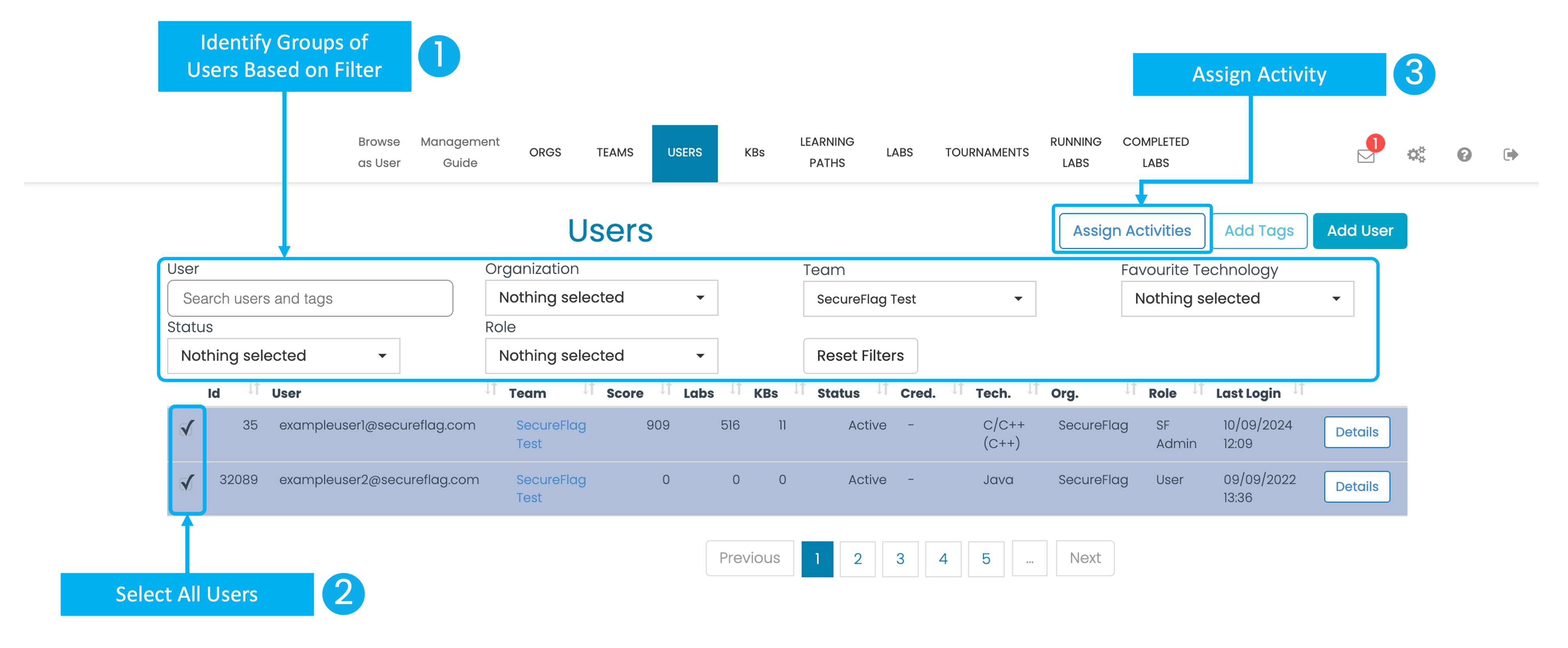
Task: Sort table by Id column arrows
Action: pos(254,388)
